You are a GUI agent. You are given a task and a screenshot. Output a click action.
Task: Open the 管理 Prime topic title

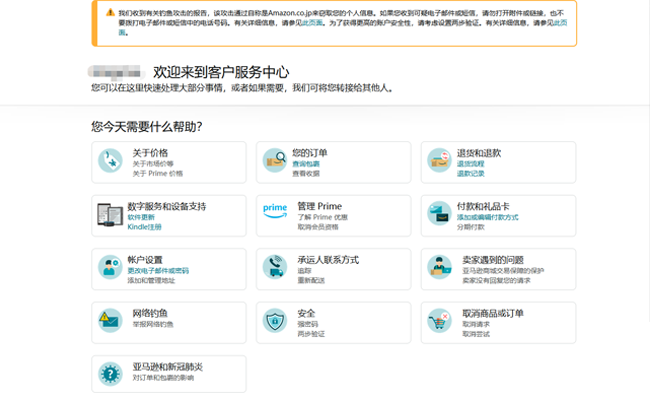[320, 206]
